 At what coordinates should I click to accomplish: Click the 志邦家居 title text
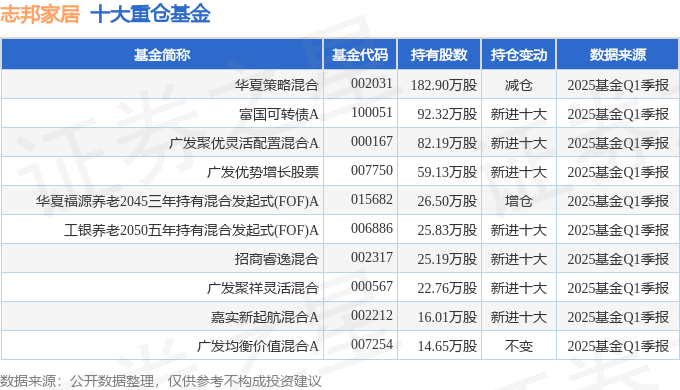(40, 13)
